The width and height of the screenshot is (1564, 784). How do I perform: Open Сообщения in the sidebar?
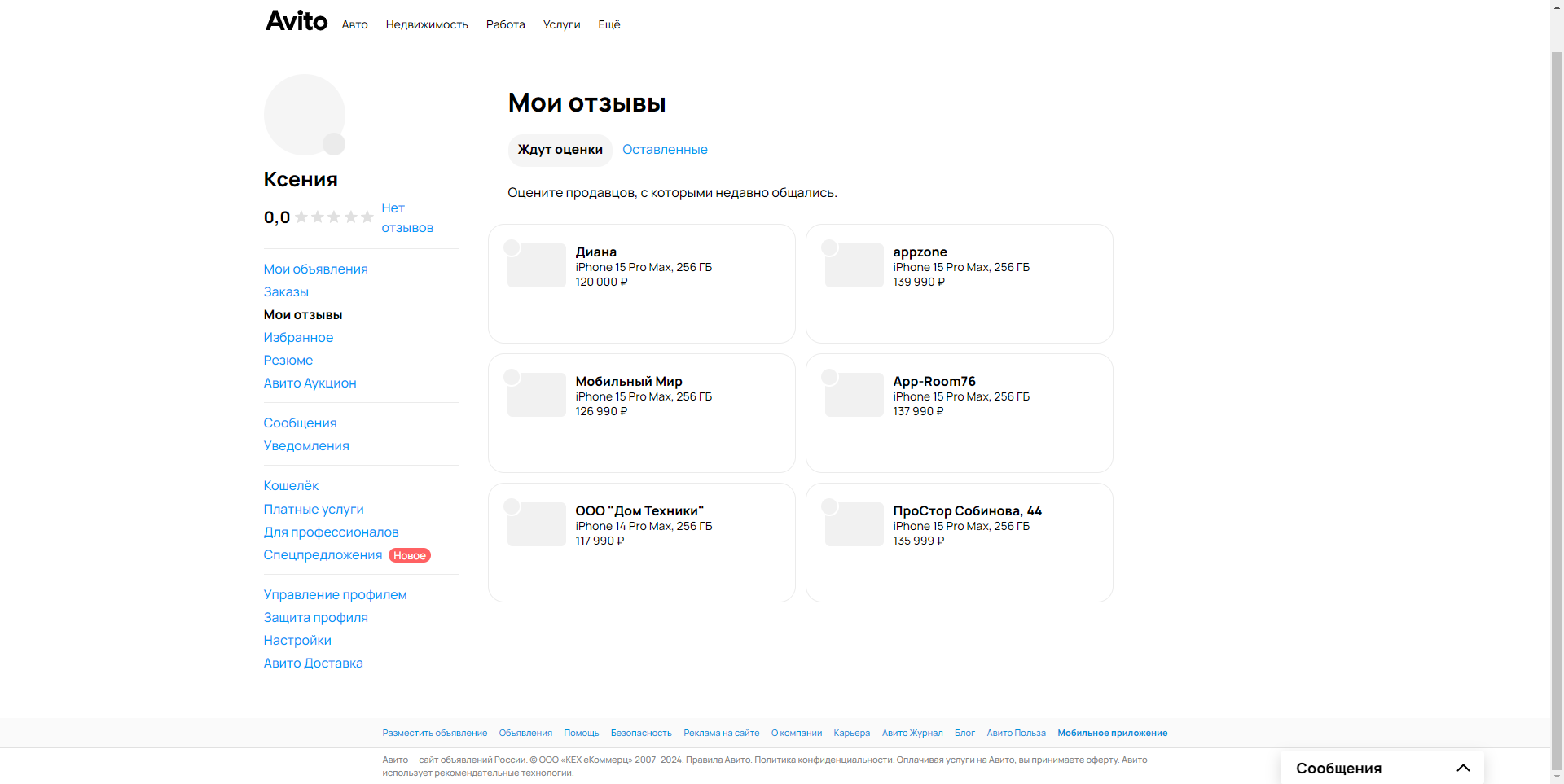pos(300,423)
